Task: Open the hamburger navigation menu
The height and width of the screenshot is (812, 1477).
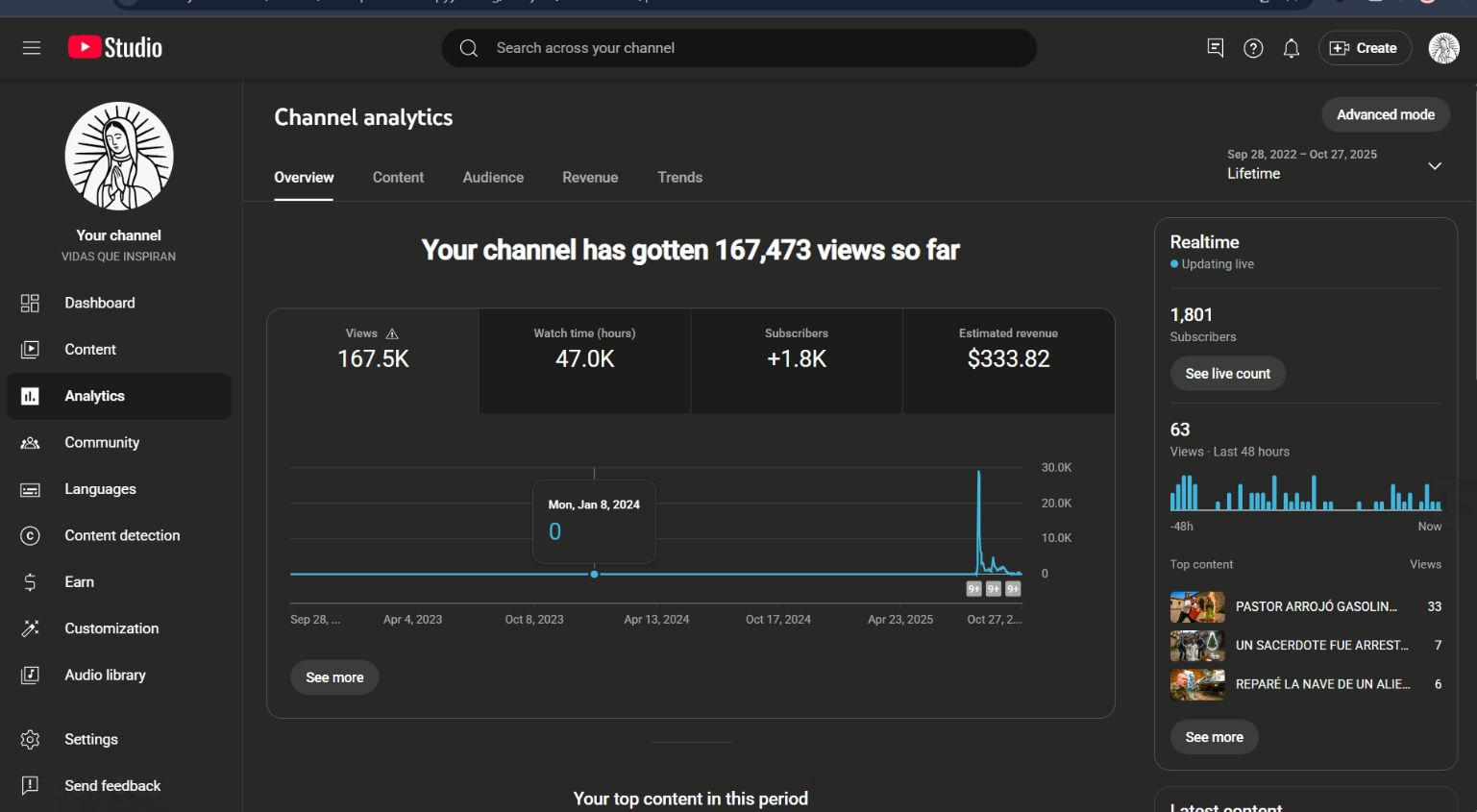Action: pyautogui.click(x=32, y=48)
